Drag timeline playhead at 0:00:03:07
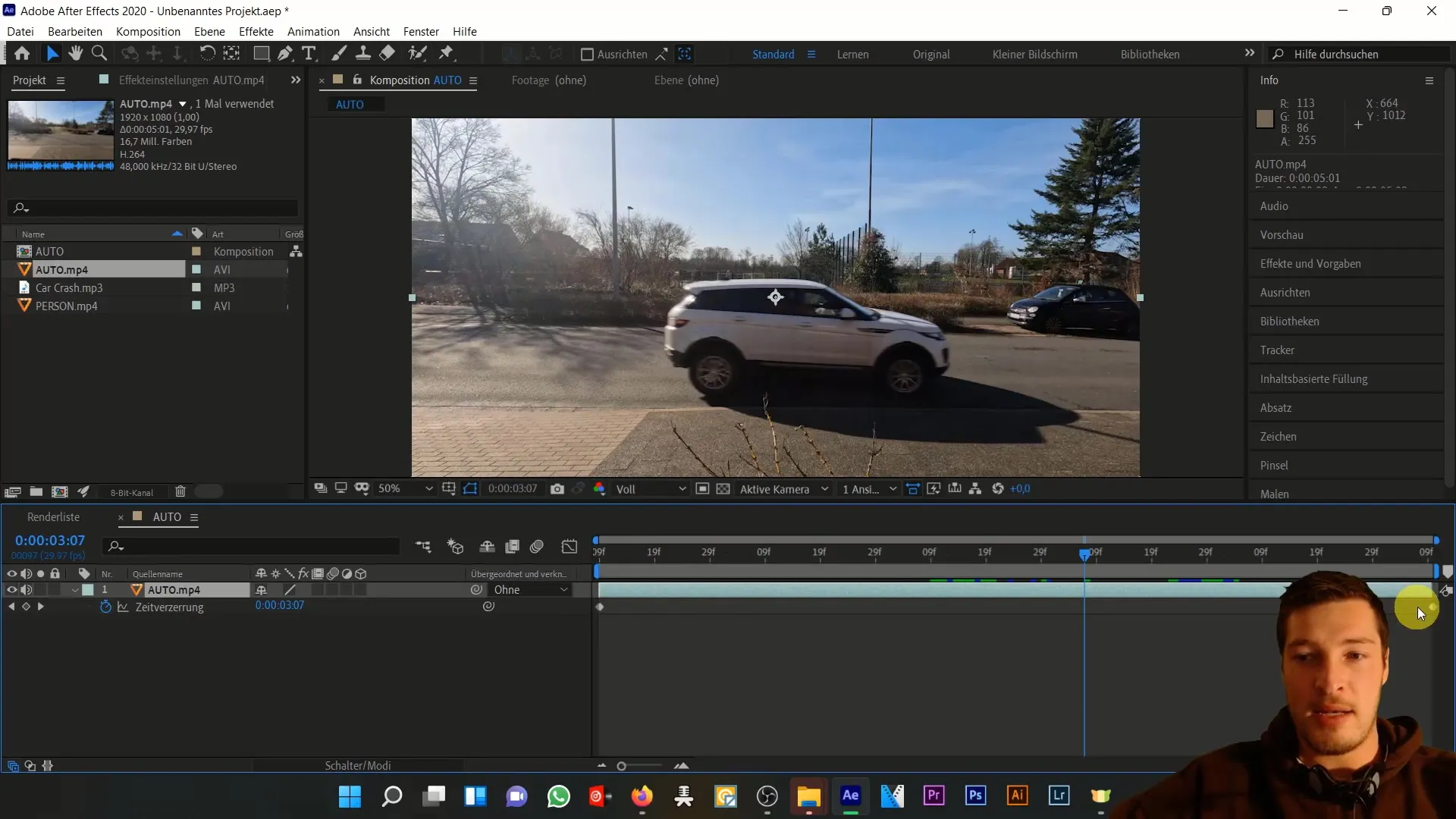Viewport: 1456px width, 819px height. [x=1084, y=552]
